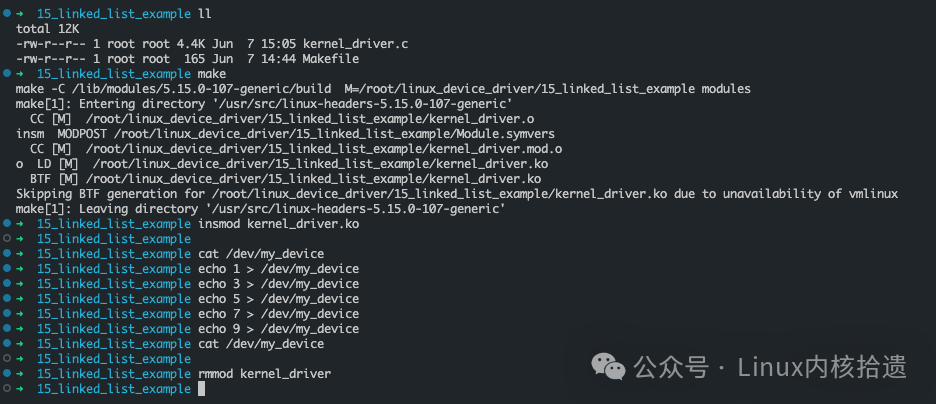Click the rmmod kernel_driver command text
Screen dimensions: 936x404
pos(264,374)
